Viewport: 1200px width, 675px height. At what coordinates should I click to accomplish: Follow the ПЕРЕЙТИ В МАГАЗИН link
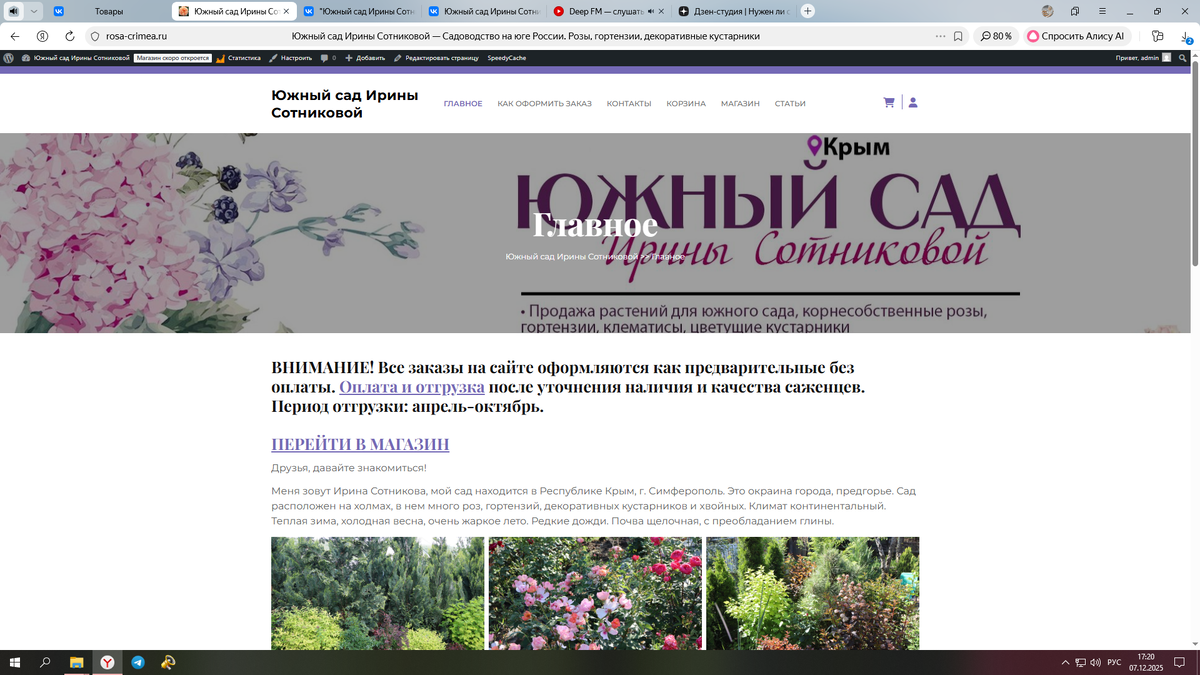pos(360,444)
